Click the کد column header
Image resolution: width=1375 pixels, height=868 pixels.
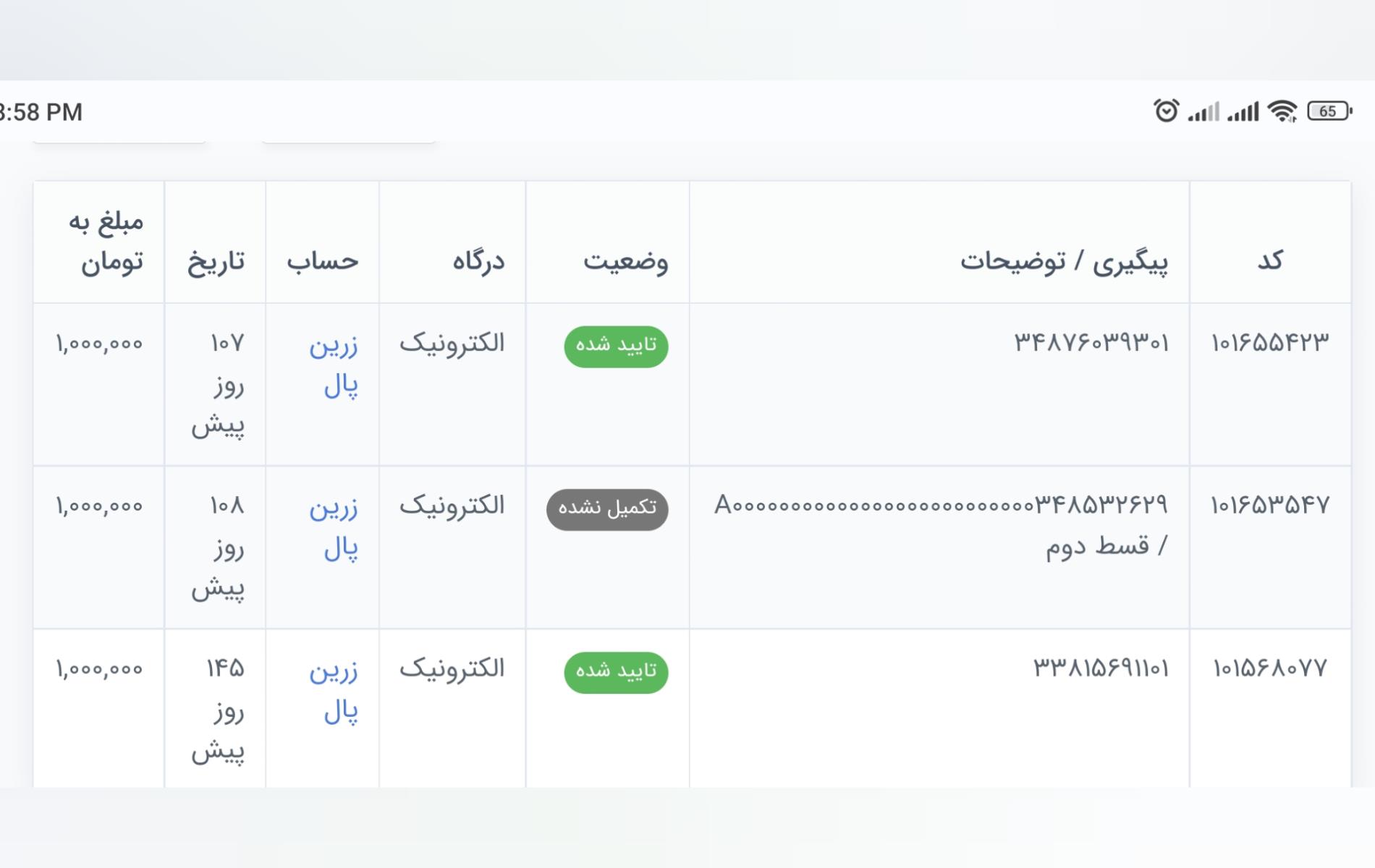(x=1270, y=260)
